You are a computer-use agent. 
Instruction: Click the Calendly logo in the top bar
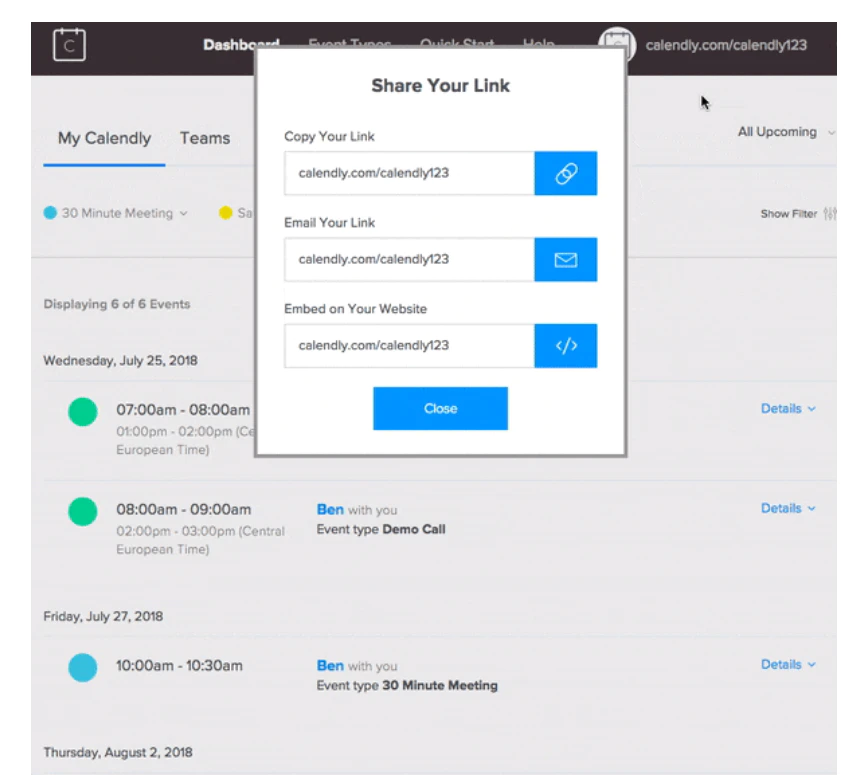click(68, 42)
